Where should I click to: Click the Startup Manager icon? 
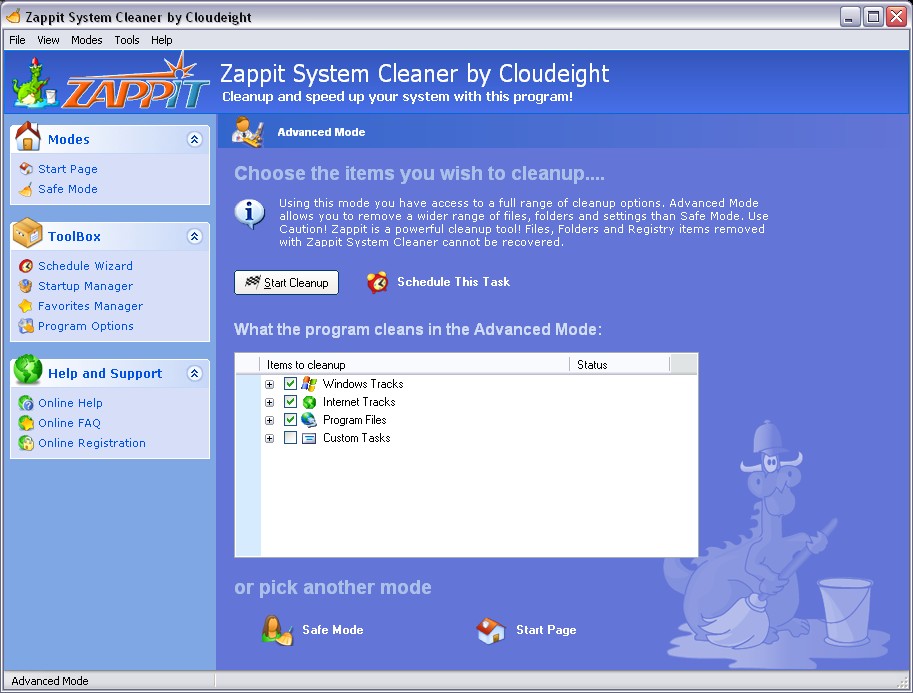[x=26, y=286]
